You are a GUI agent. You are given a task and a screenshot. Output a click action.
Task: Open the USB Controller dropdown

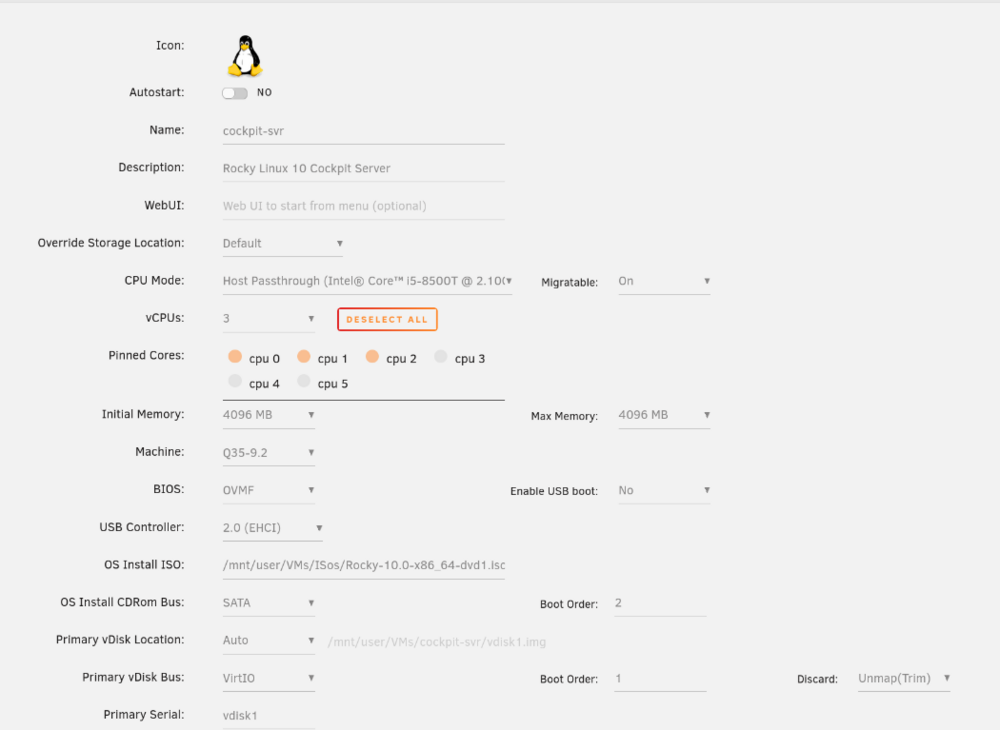point(272,528)
